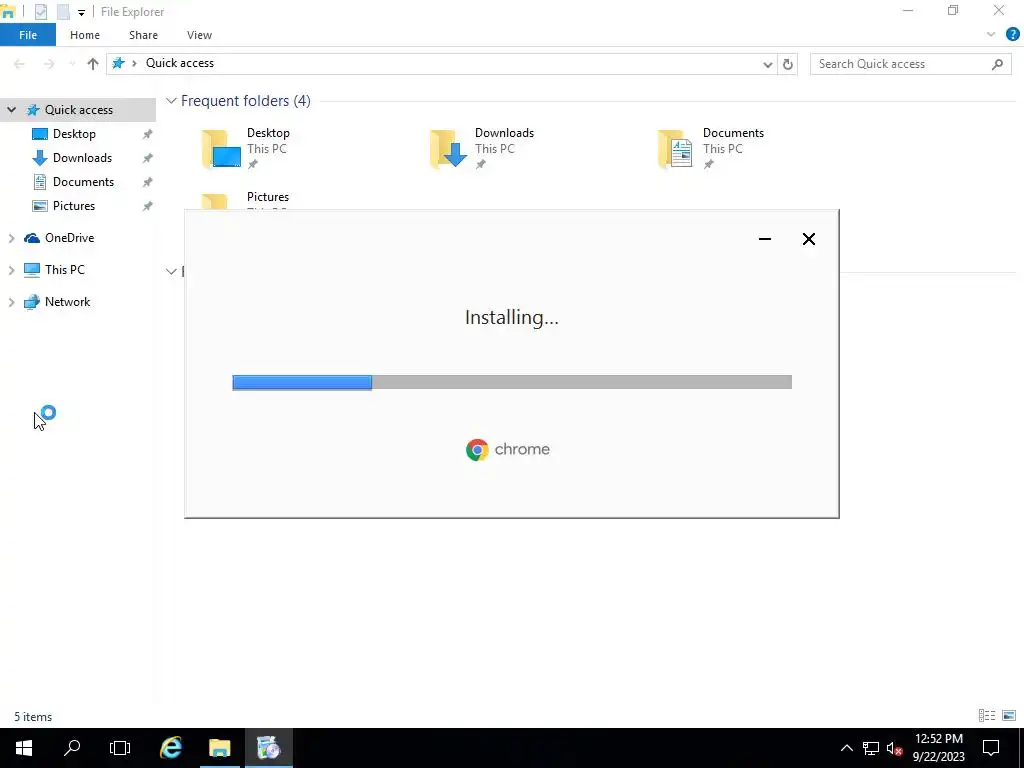Open the recent locations dropdown arrow
This screenshot has width=1024, height=768.
pos(72,64)
